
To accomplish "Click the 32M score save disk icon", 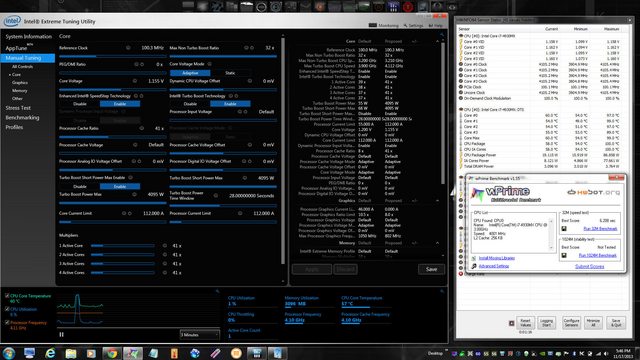I will 564,229.
